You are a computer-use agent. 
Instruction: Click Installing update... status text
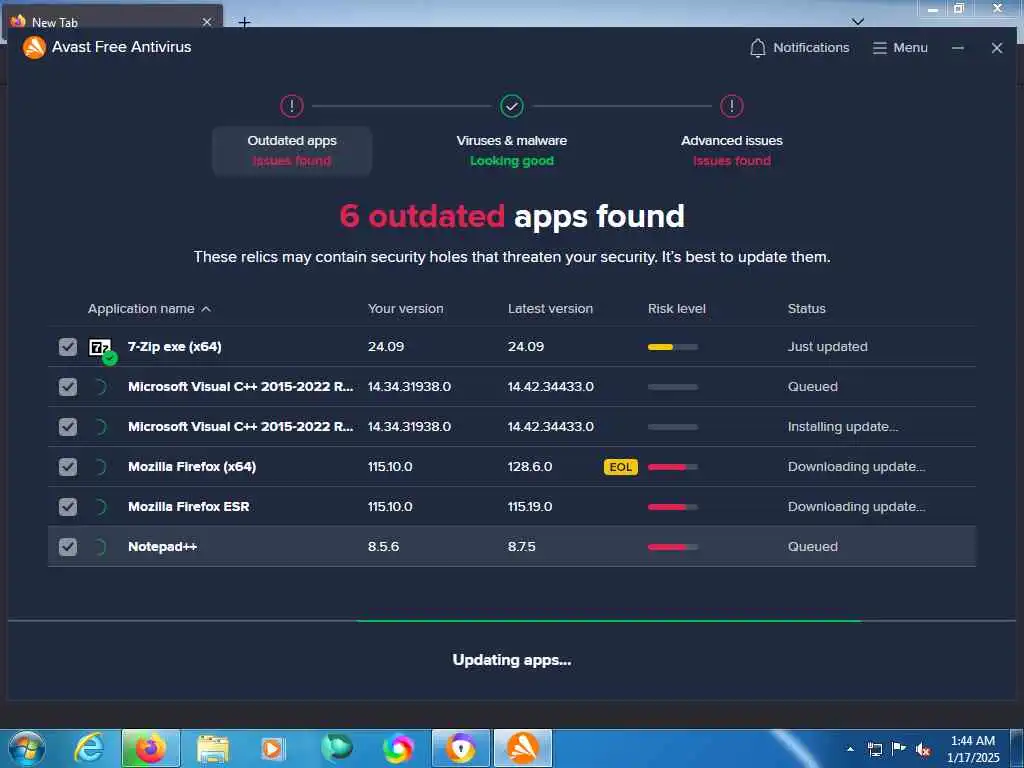(x=842, y=426)
